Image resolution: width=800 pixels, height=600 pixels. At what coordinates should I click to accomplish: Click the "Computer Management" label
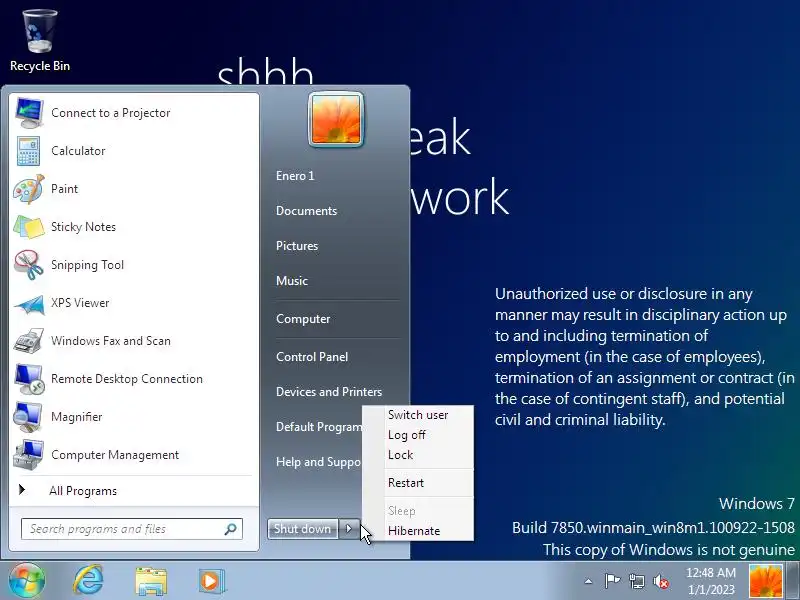pos(115,455)
